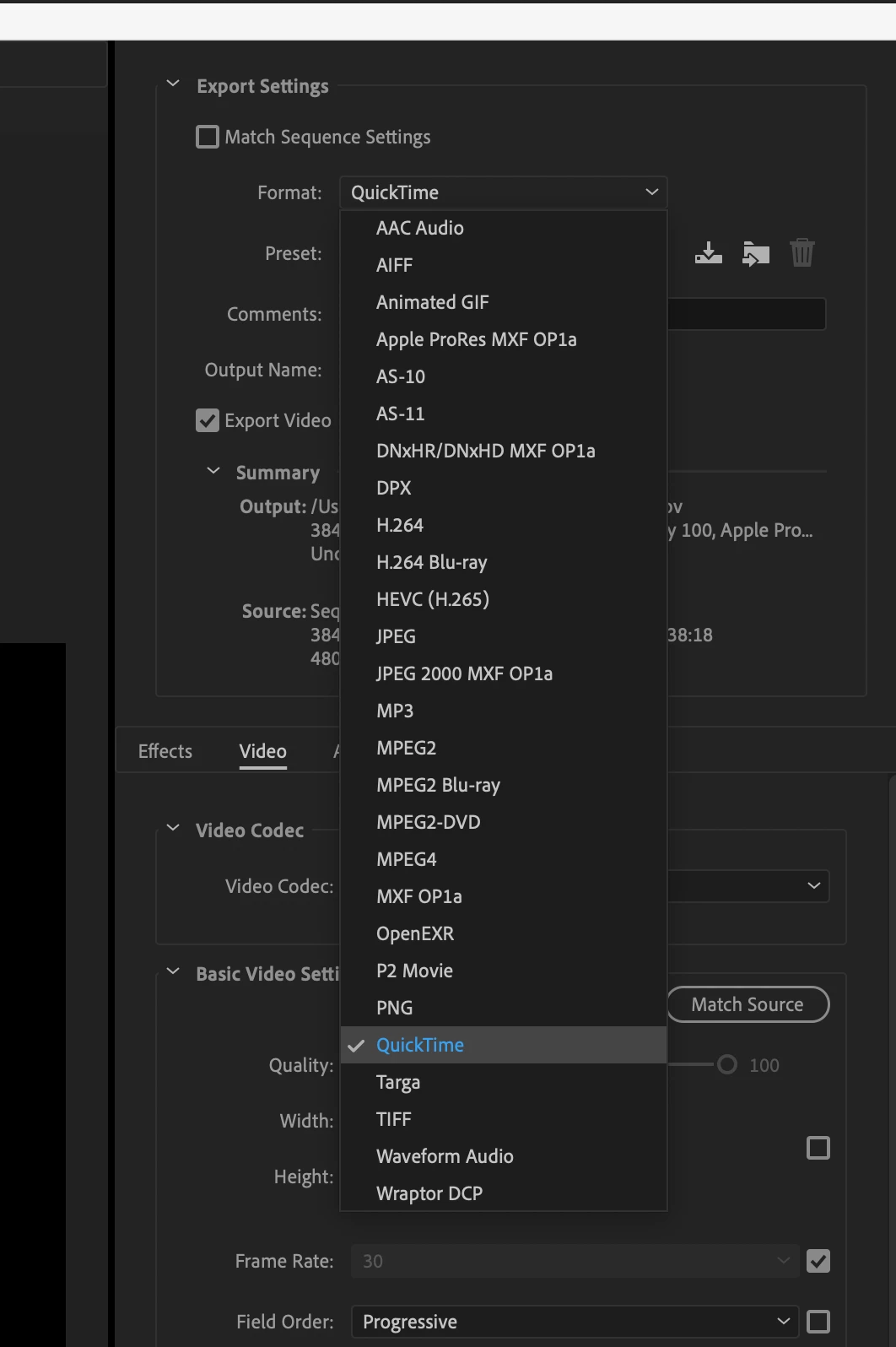Image resolution: width=896 pixels, height=1347 pixels.
Task: Select Waveform Audio format
Action: click(504, 1156)
